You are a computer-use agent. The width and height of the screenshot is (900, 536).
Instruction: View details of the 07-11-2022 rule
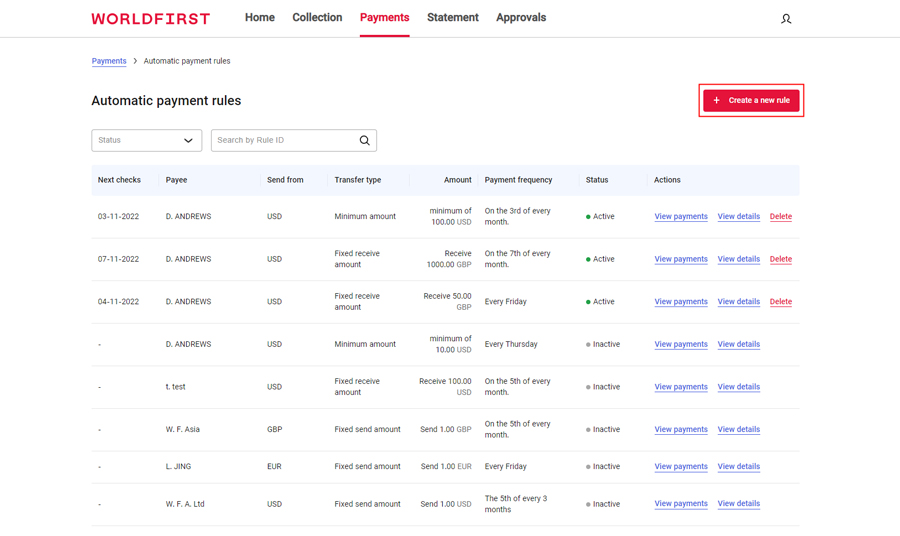click(x=738, y=259)
